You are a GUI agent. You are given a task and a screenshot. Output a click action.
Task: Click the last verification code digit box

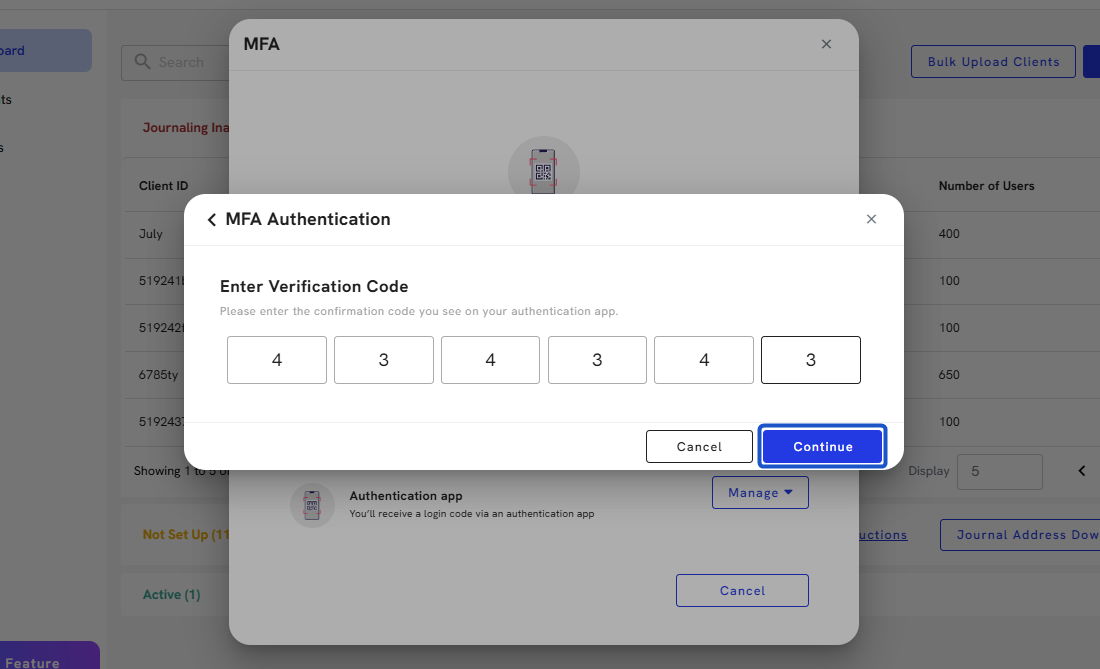pyautogui.click(x=811, y=360)
